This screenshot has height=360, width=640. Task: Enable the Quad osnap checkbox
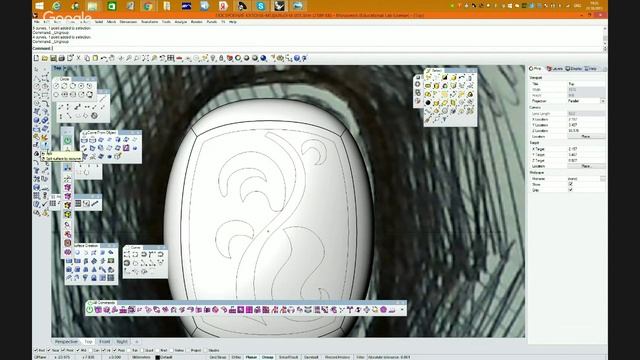(142, 350)
